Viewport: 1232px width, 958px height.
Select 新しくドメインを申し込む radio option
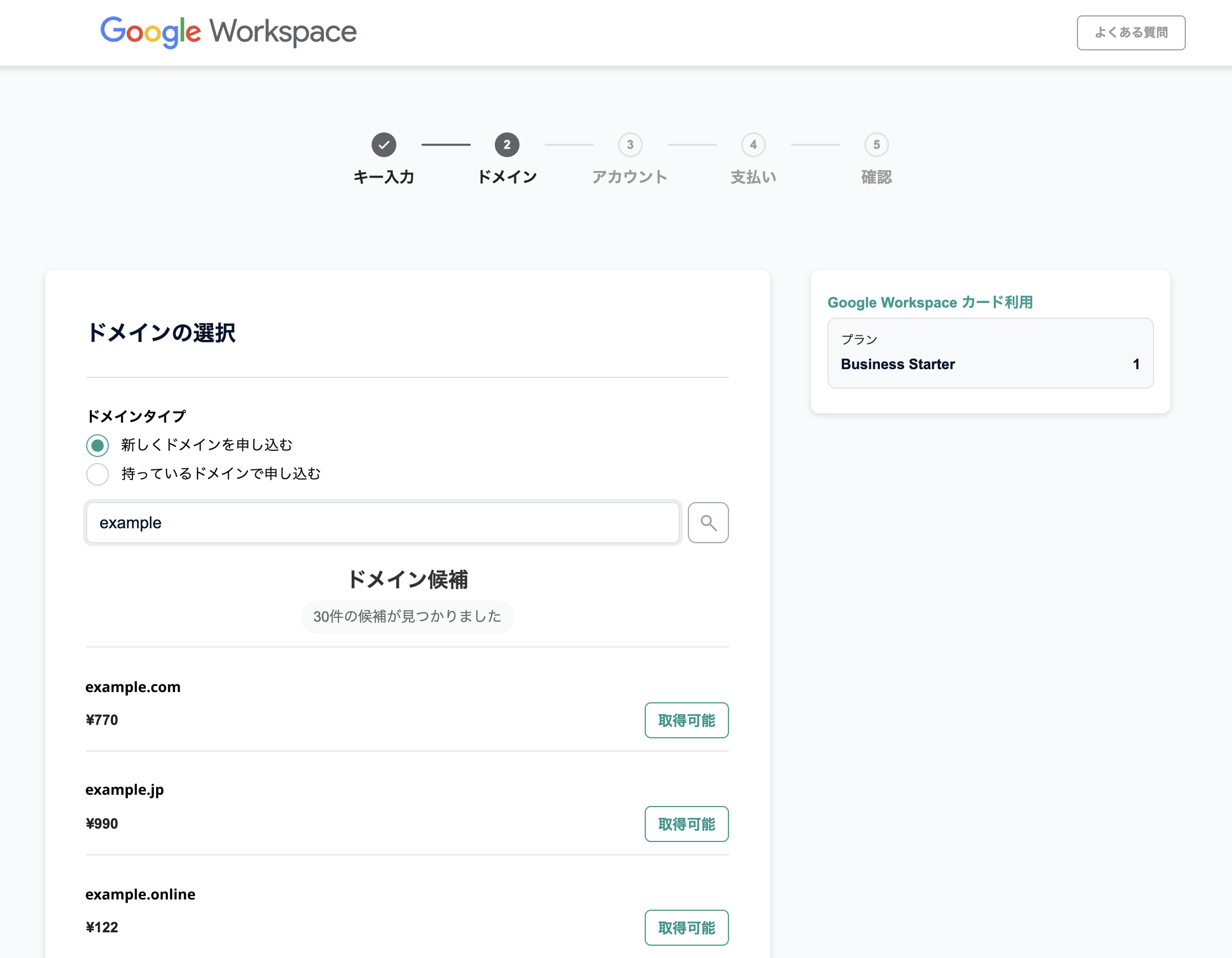pyautogui.click(x=97, y=445)
